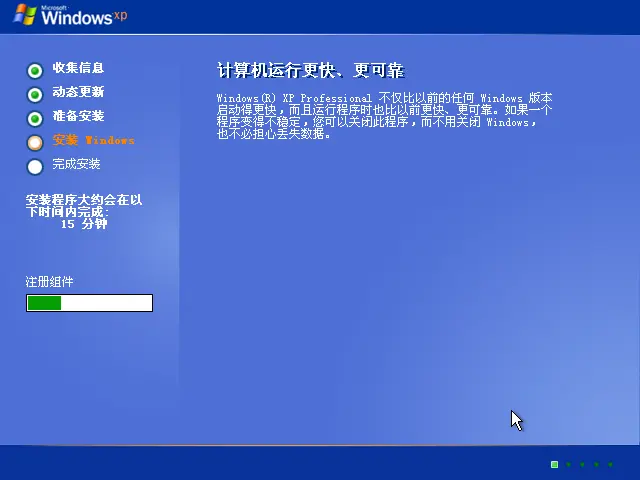Click green bullet beside 准备安装

(x=35, y=119)
